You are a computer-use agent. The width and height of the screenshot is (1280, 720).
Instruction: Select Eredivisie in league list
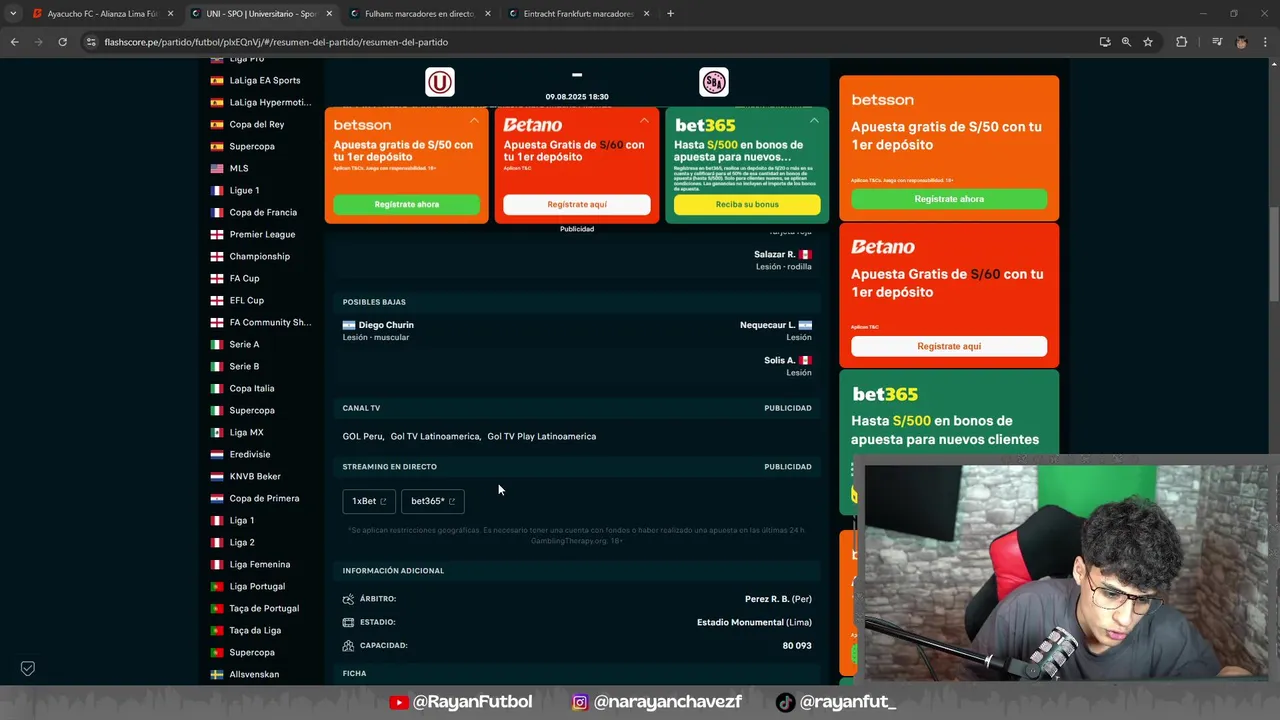coord(250,454)
